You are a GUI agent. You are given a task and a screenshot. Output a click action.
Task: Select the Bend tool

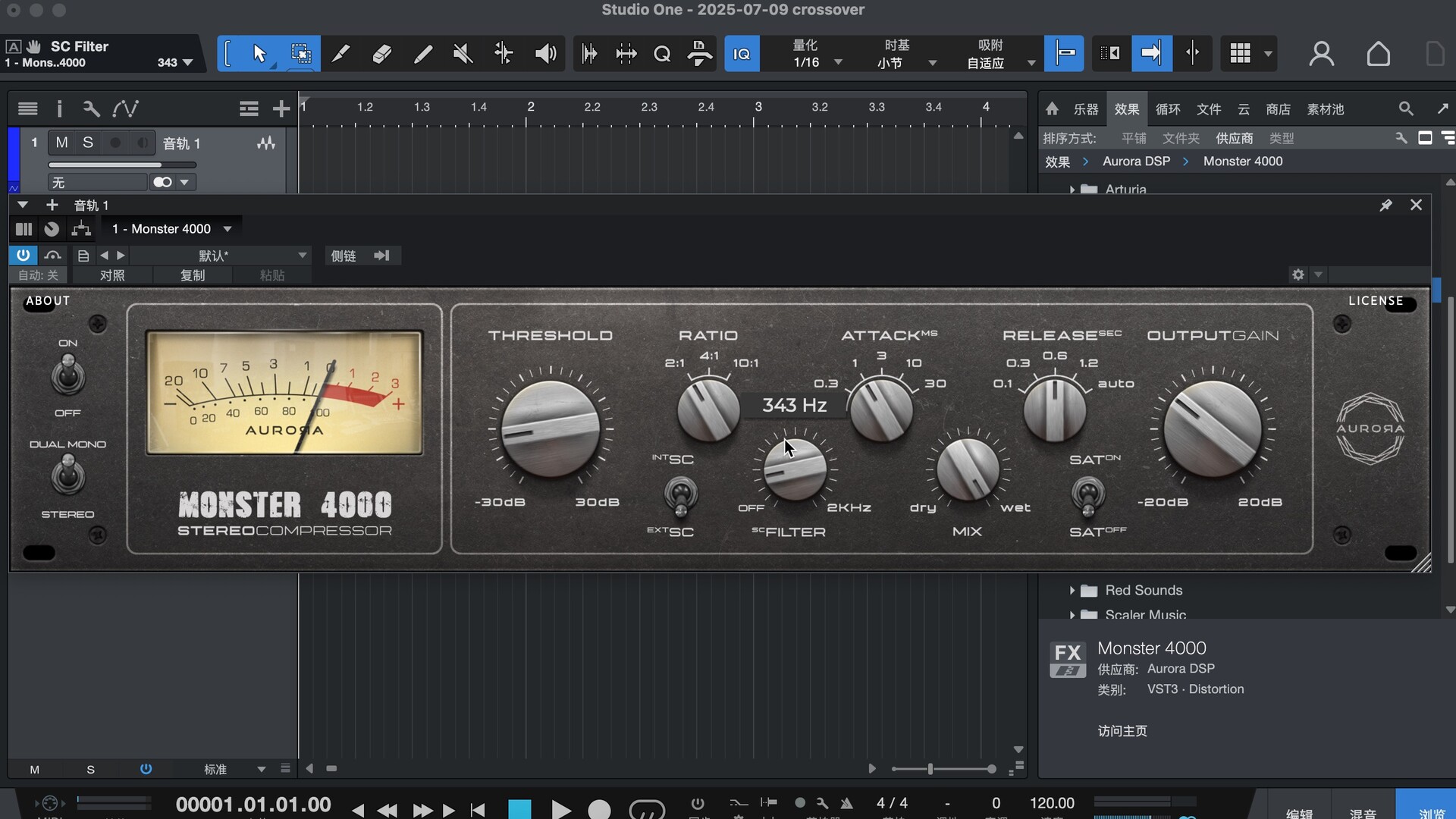(504, 54)
